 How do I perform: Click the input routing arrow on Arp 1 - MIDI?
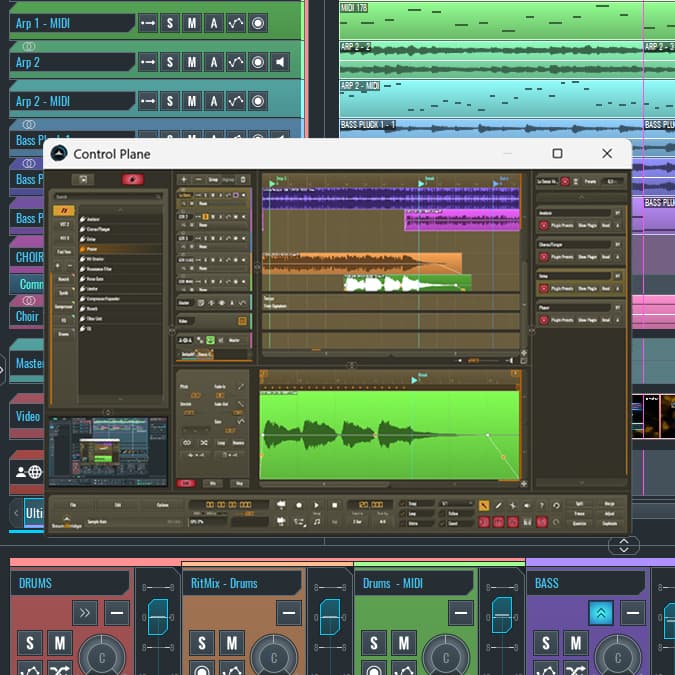tap(148, 23)
